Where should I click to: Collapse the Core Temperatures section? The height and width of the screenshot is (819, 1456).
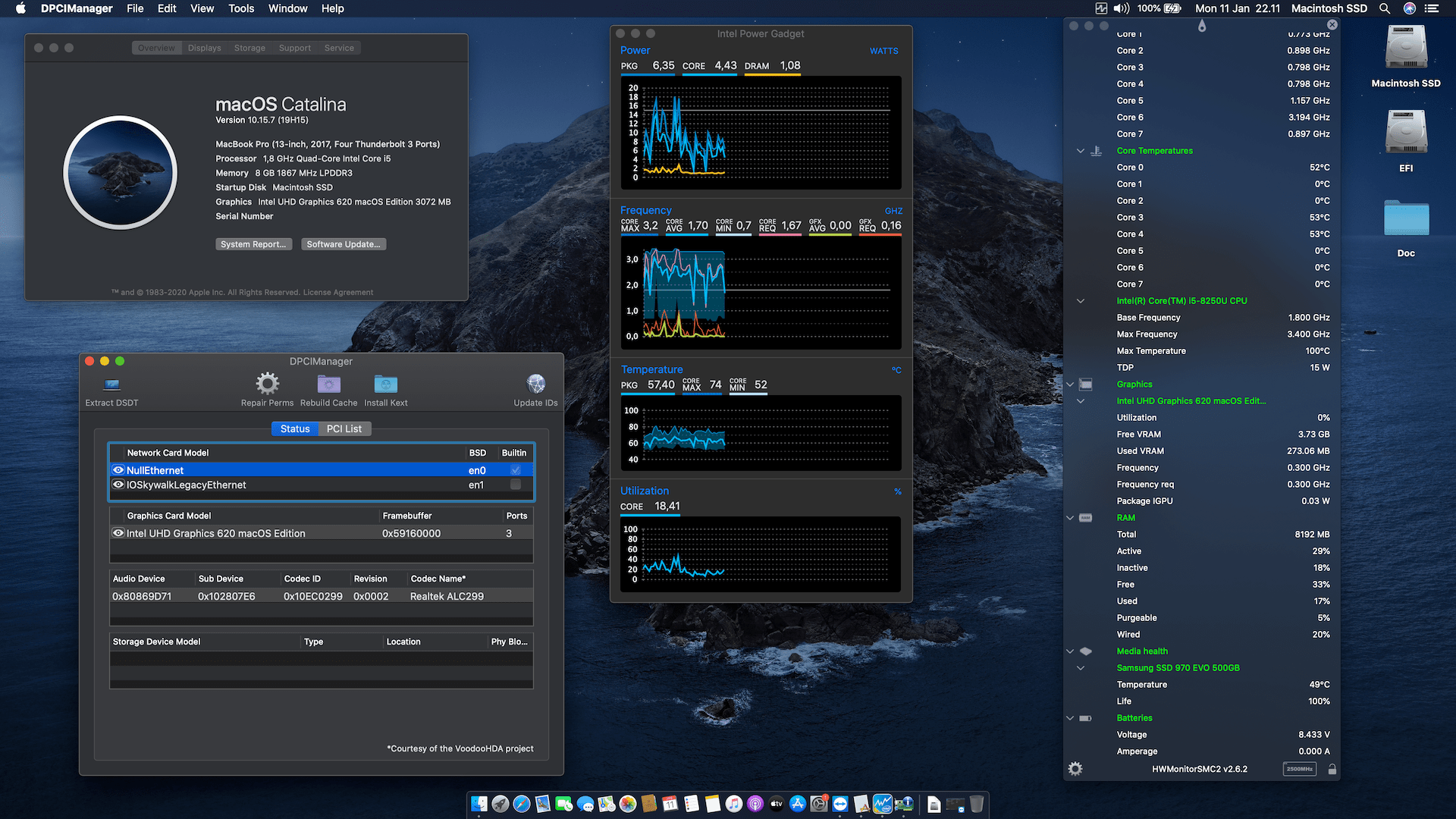coord(1080,150)
